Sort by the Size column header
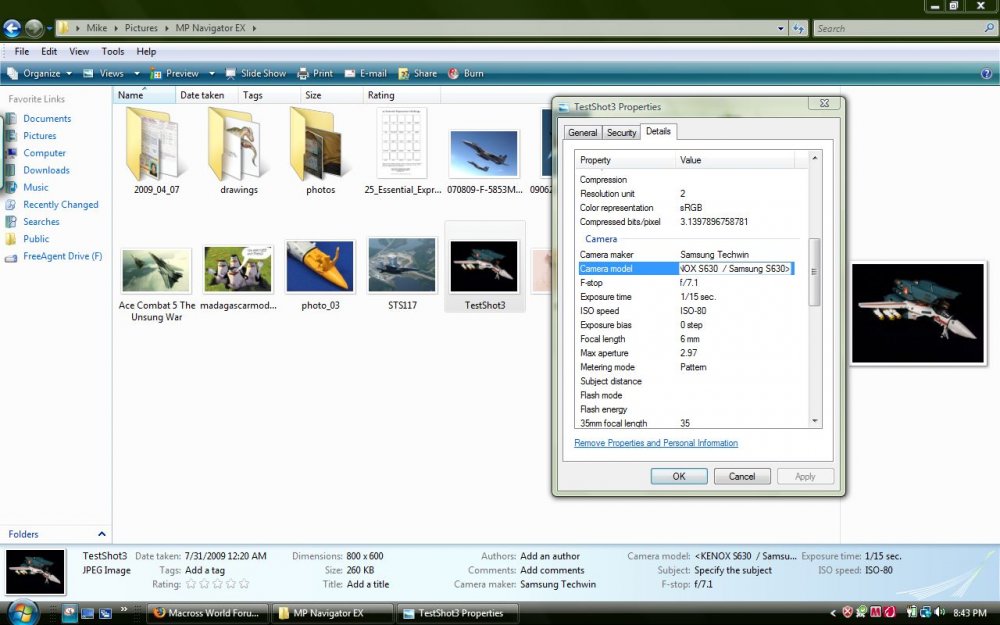This screenshot has width=1000, height=625. (332, 95)
